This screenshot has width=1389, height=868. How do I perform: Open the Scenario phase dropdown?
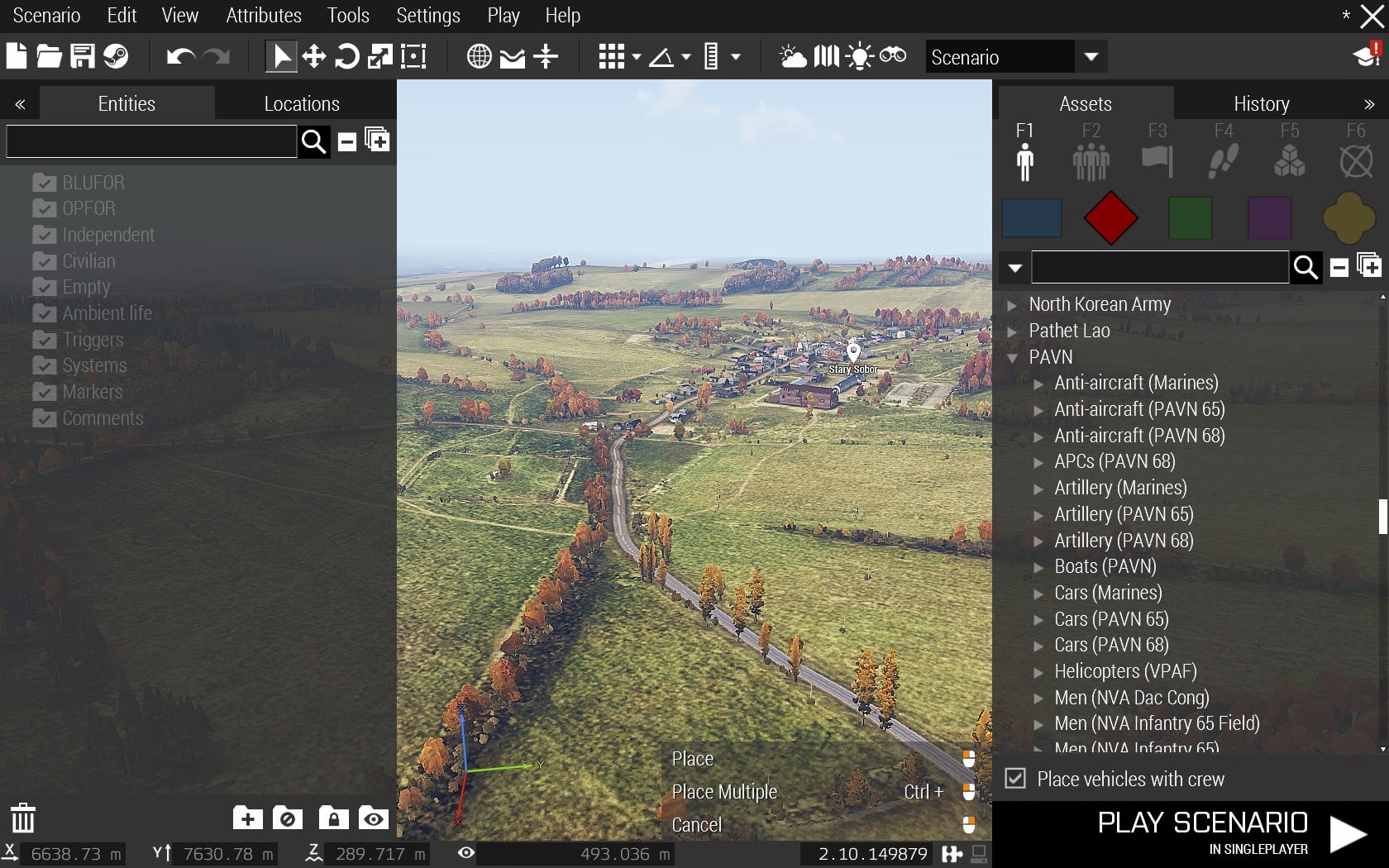[x=1091, y=57]
